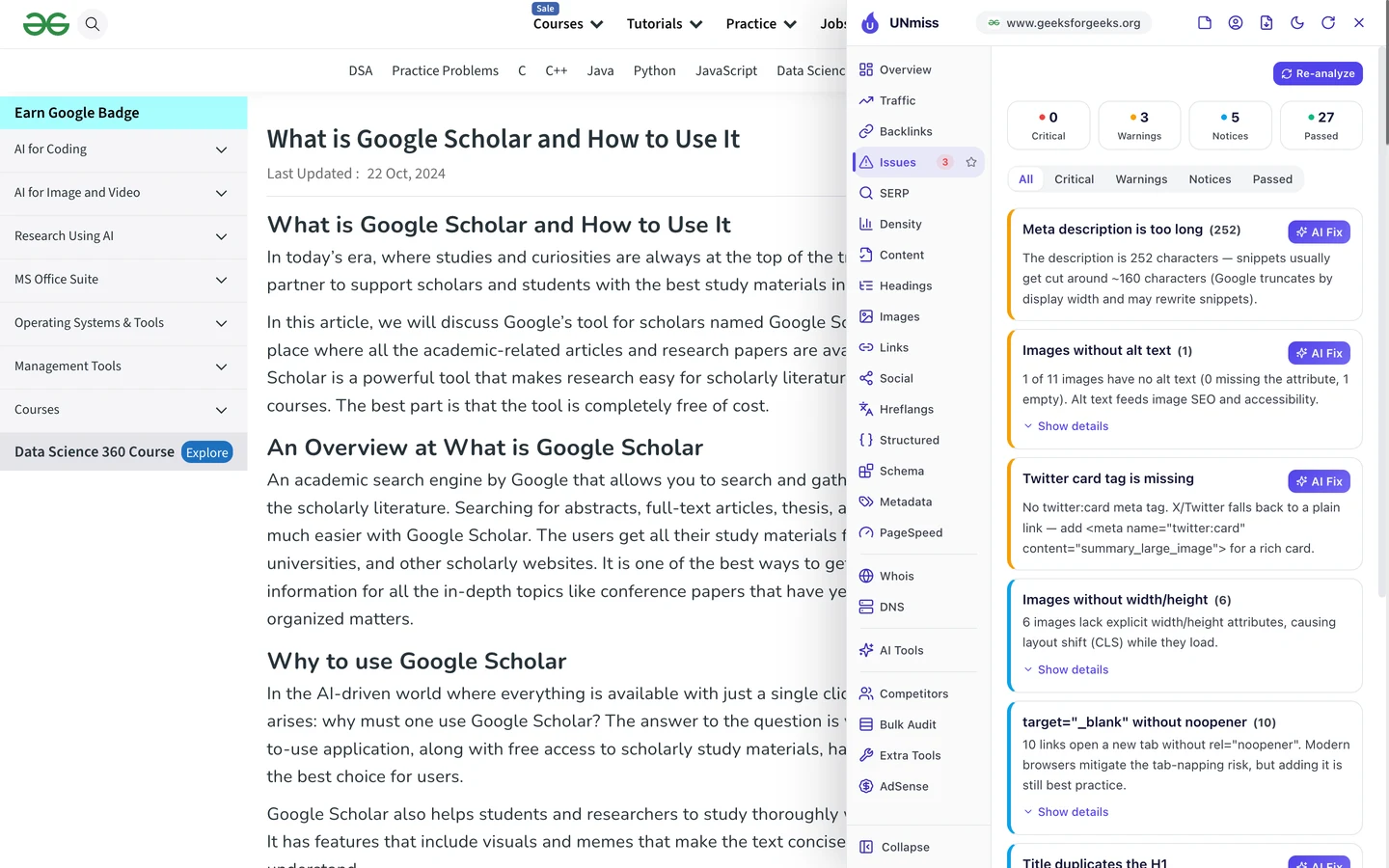Open the Density section
Screen dimensions: 1389x868
tap(918, 224)
